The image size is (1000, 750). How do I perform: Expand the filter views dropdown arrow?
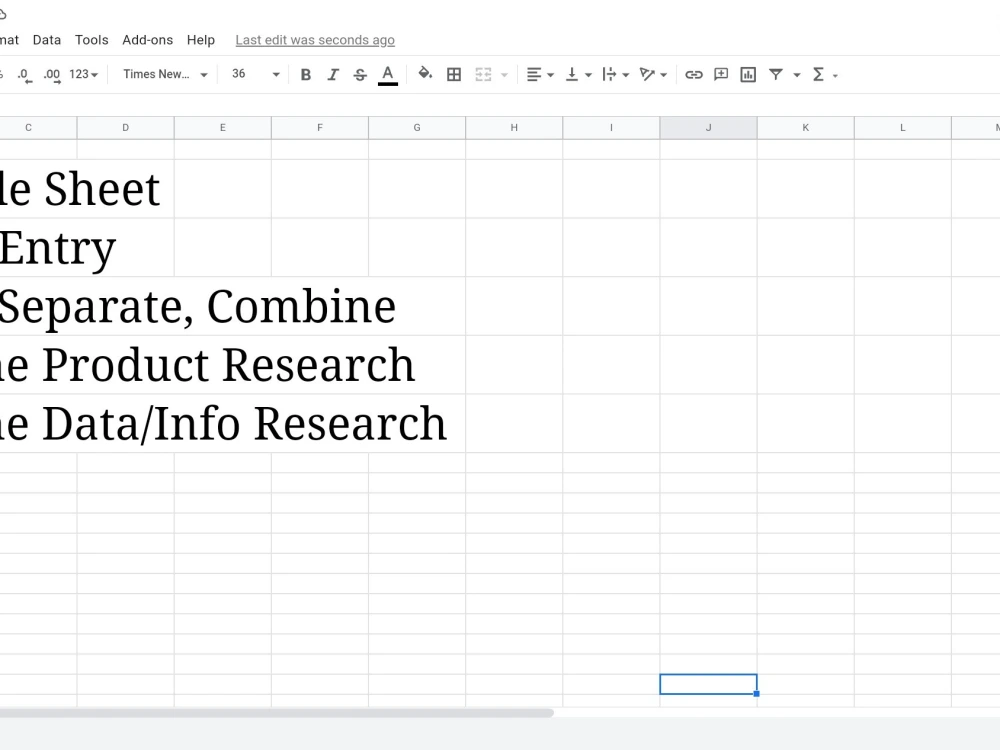797,75
